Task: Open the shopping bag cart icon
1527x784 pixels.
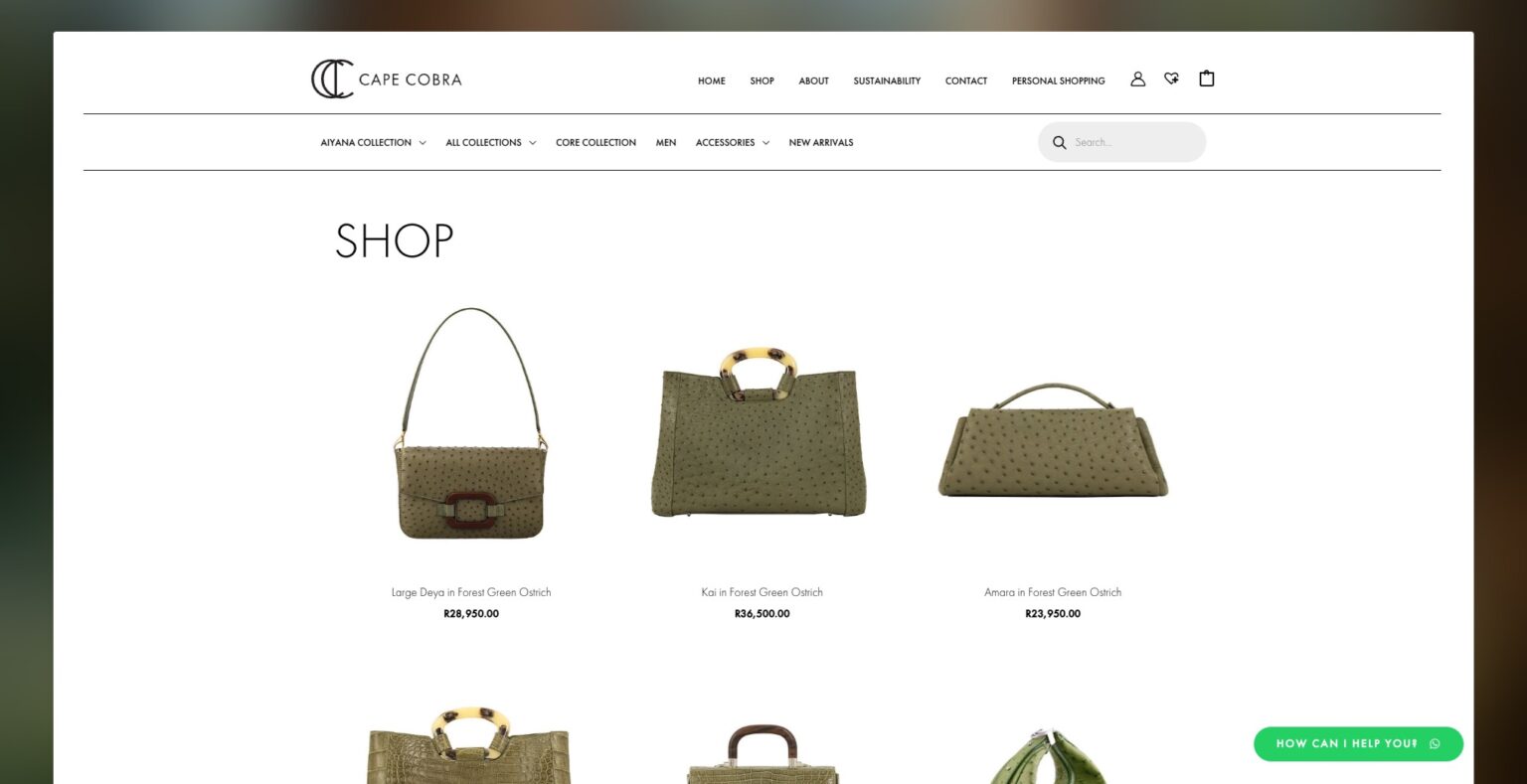Action: click(1207, 78)
